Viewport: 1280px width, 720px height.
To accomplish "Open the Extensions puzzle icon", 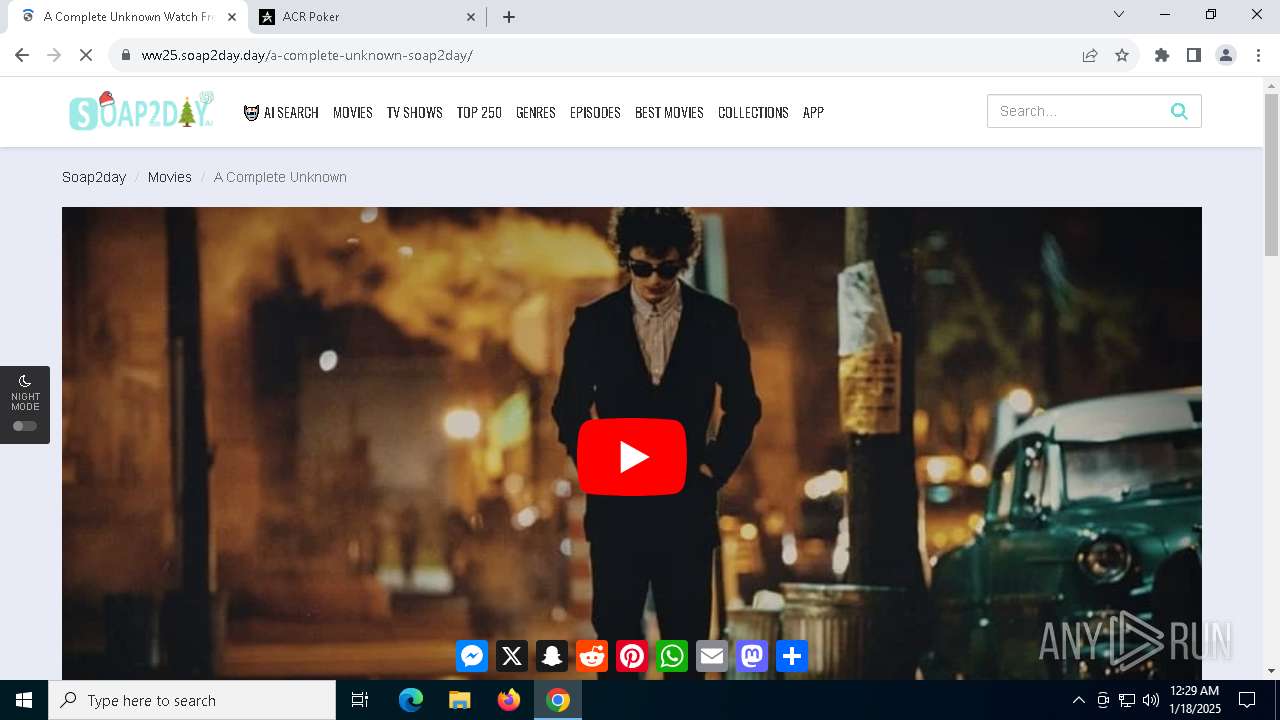I will (1162, 55).
